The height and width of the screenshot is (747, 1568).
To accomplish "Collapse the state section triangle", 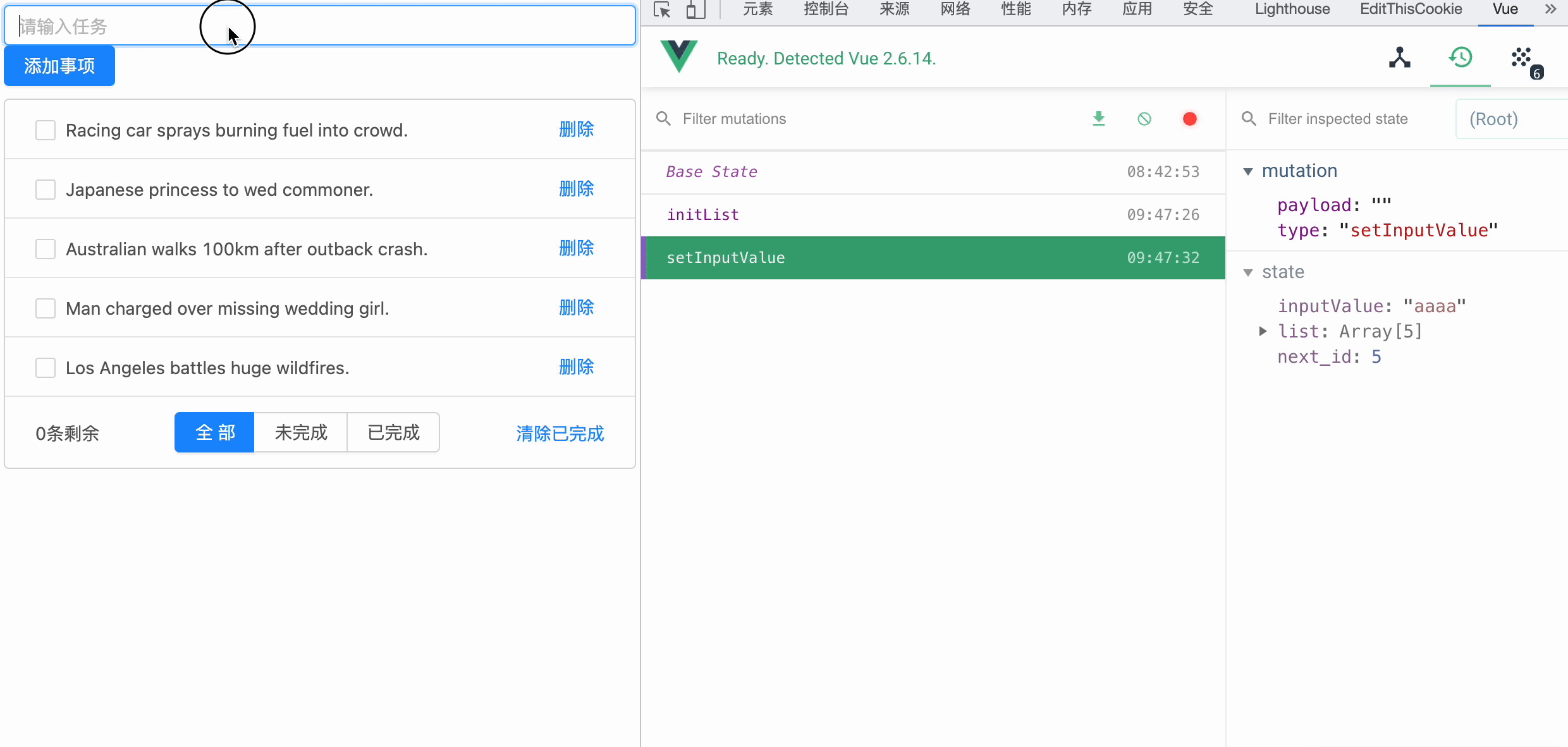I will click(x=1248, y=272).
